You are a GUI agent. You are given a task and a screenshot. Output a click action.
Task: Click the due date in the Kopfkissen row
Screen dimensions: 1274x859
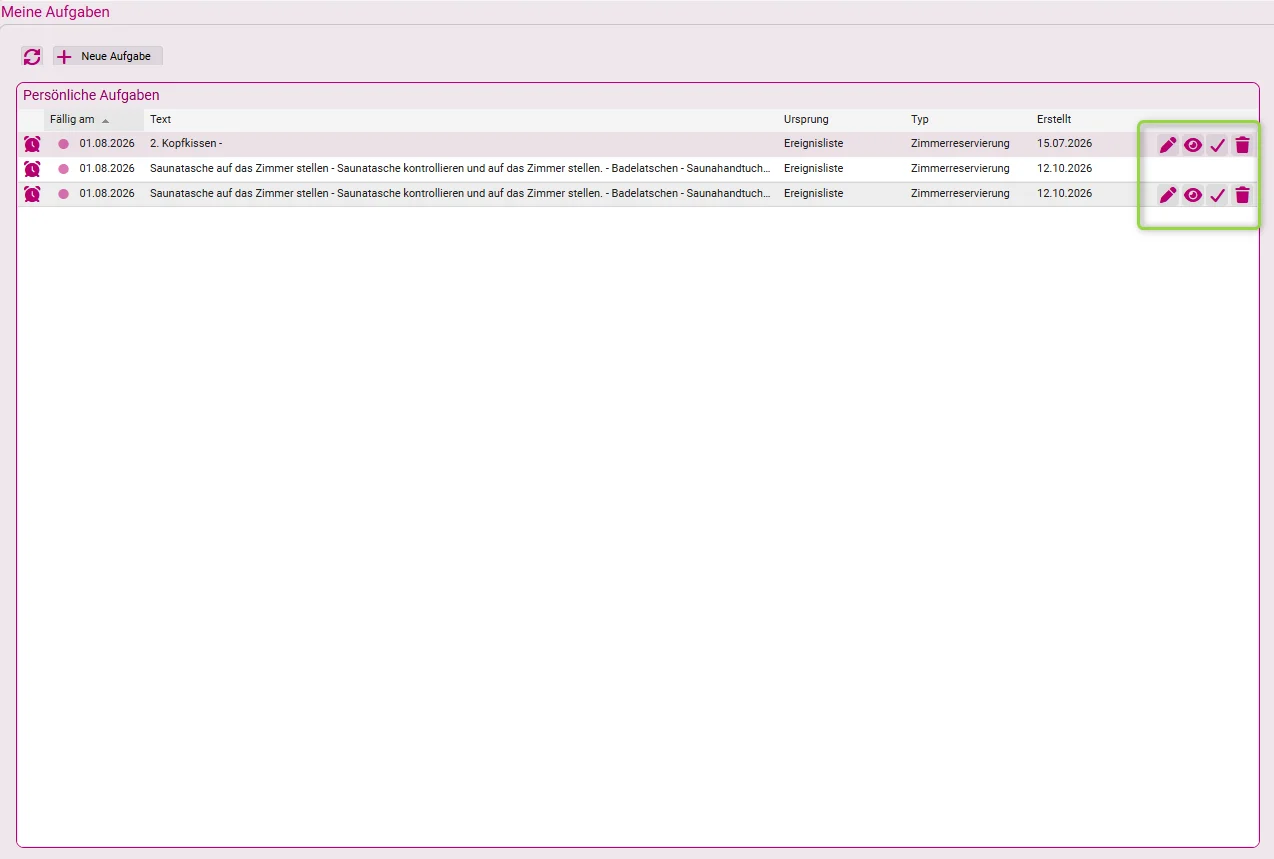pos(107,144)
